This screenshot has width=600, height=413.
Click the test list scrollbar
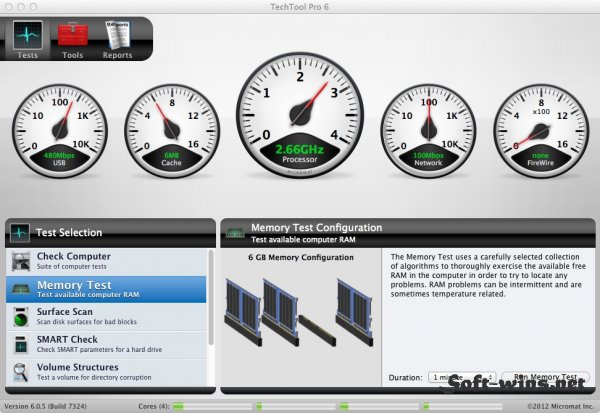(211, 298)
